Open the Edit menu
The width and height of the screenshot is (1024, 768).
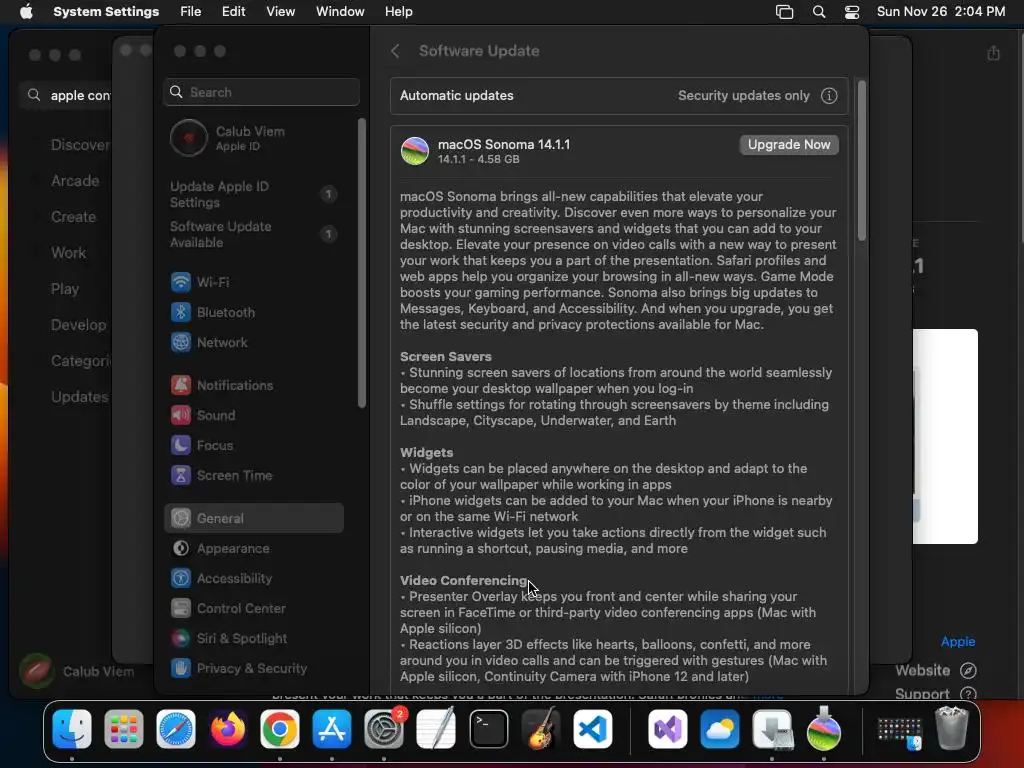[233, 12]
